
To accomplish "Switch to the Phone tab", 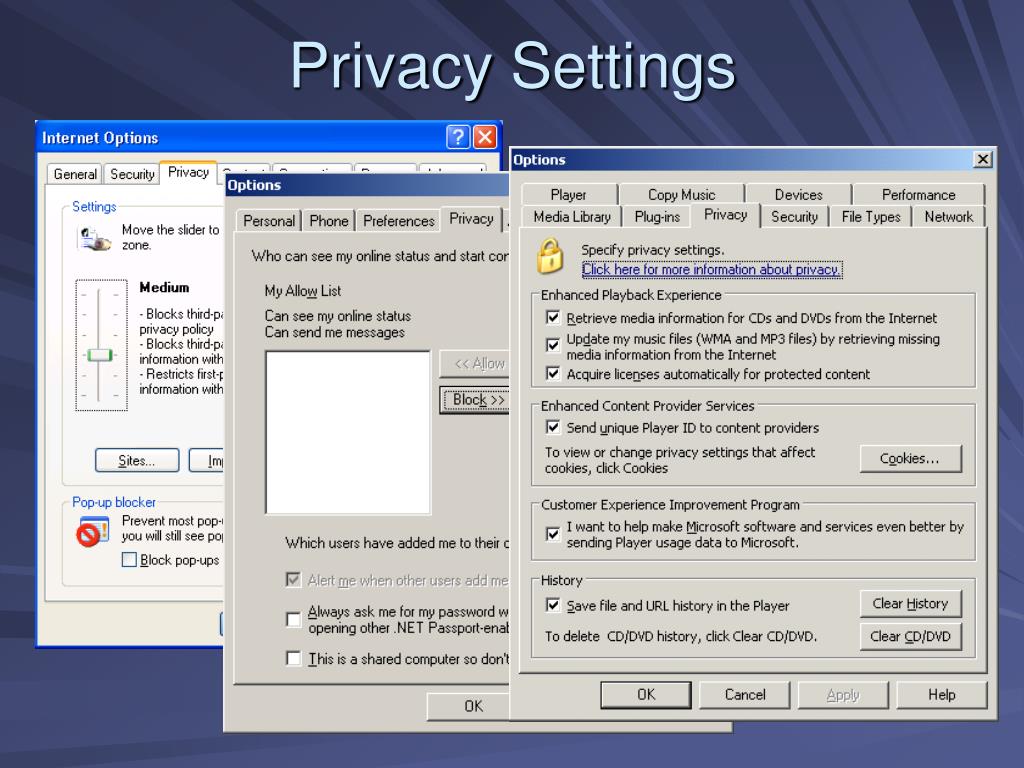I will (328, 221).
